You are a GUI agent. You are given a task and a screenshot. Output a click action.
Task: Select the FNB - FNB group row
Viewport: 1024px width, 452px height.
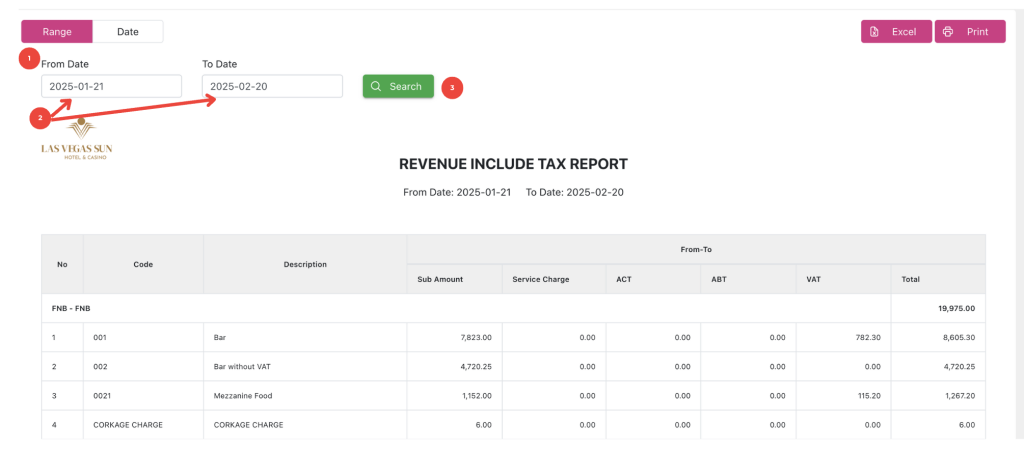(x=70, y=309)
